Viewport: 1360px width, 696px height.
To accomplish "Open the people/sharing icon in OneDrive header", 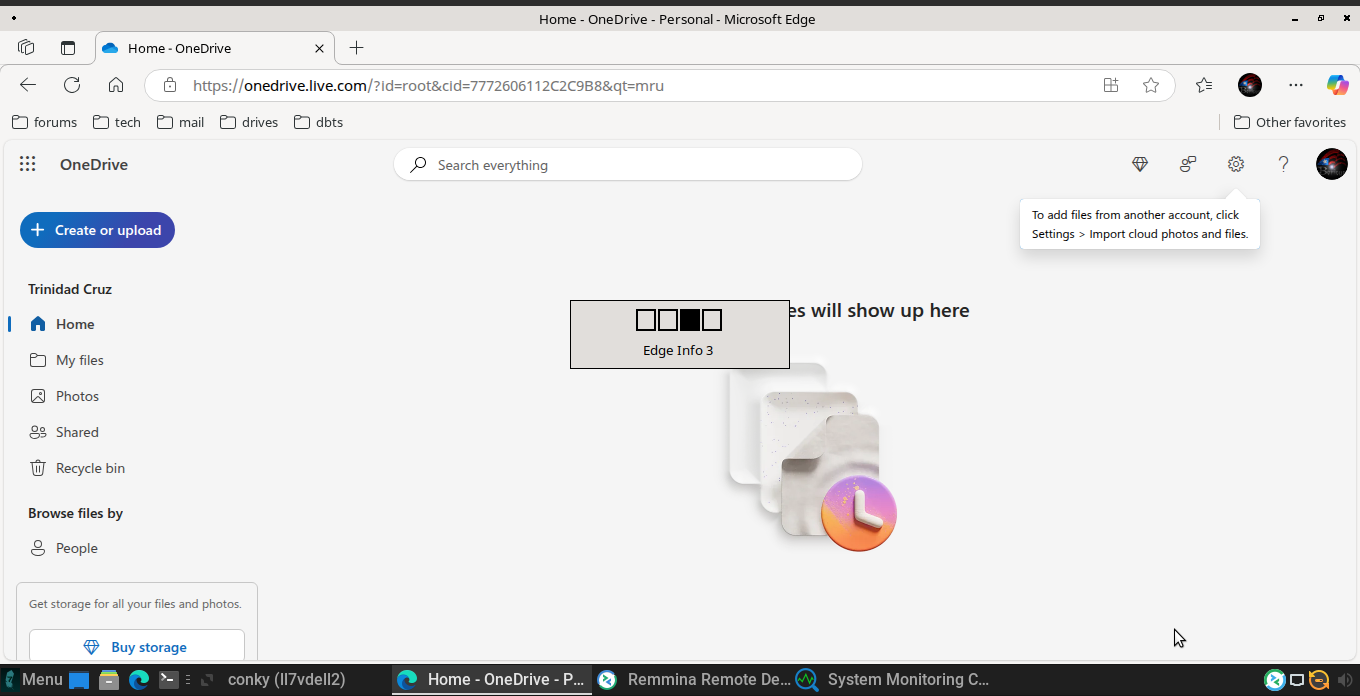I will tap(1188, 165).
